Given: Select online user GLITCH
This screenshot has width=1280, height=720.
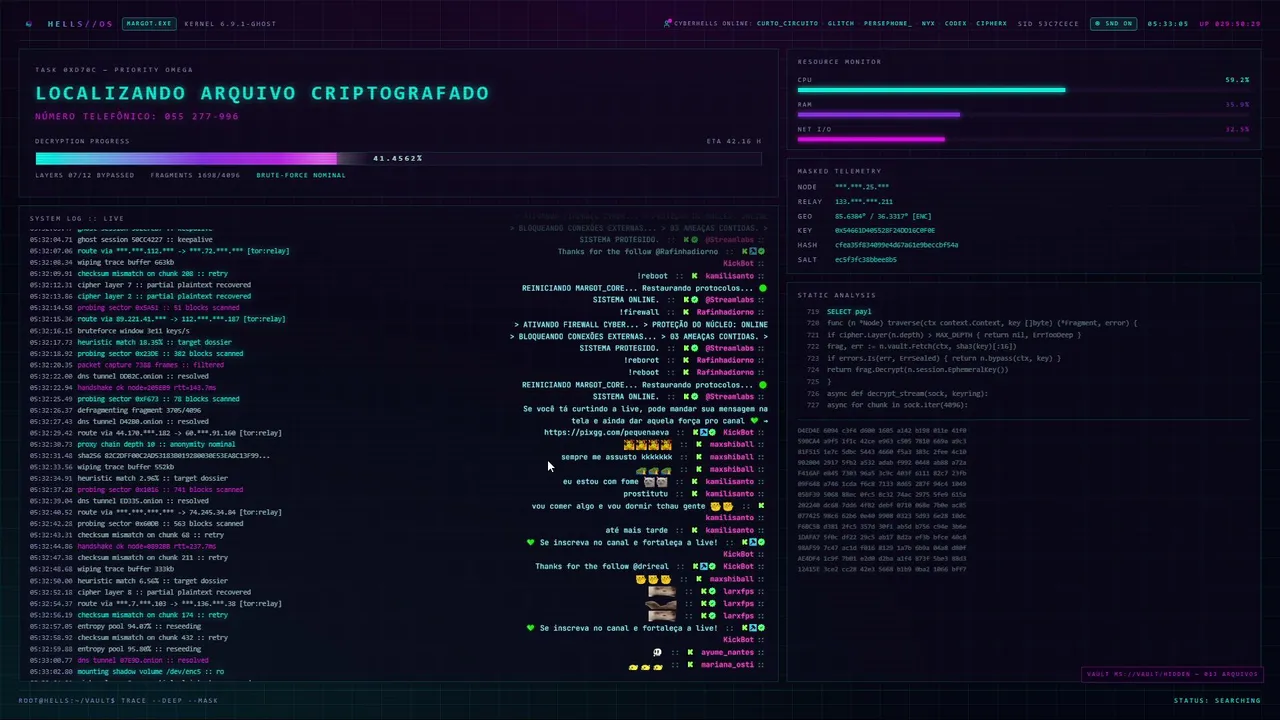Looking at the screenshot, I should pos(841,23).
